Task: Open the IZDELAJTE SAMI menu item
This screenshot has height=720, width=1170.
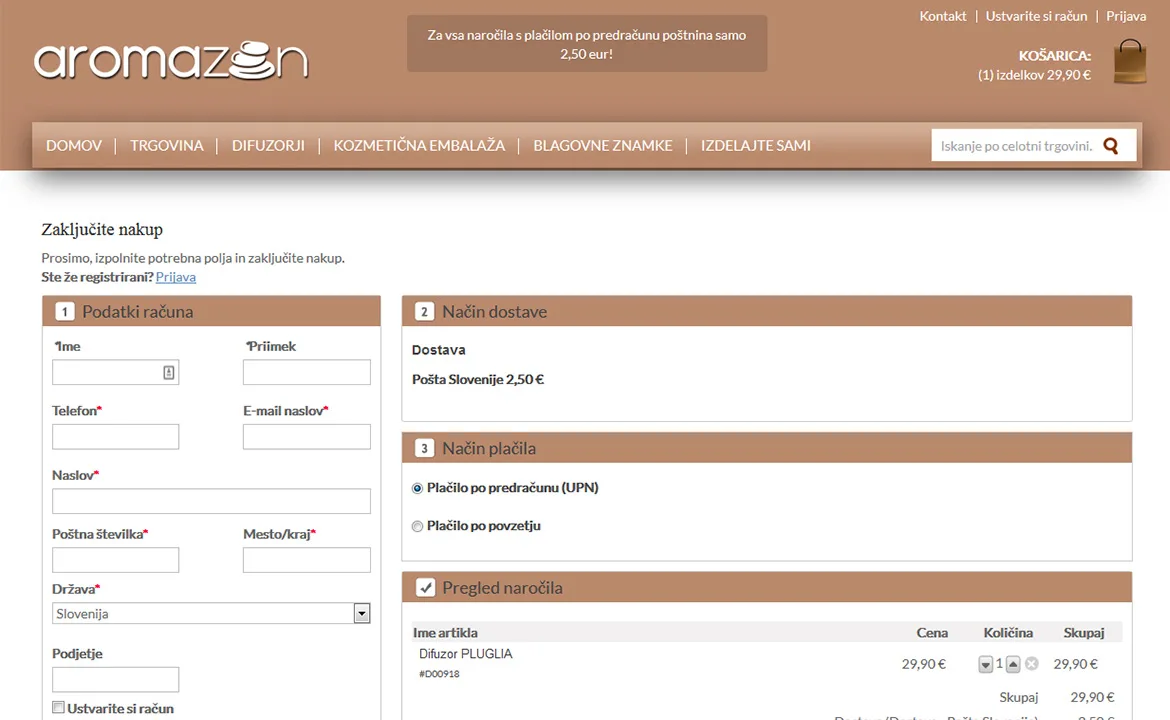Action: pyautogui.click(x=755, y=145)
